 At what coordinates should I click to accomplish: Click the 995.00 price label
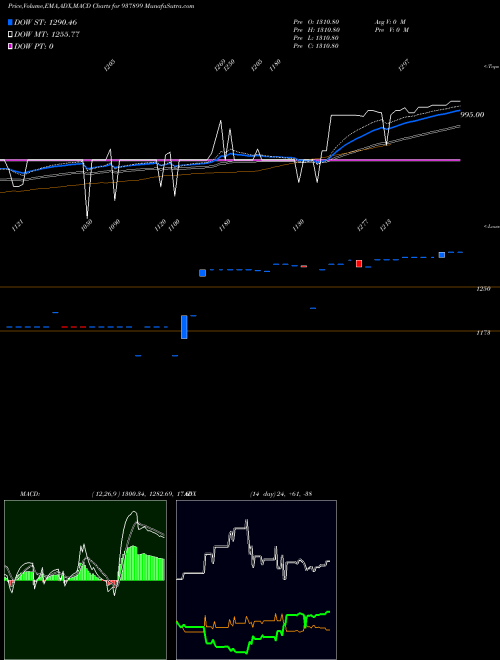pyautogui.click(x=472, y=114)
